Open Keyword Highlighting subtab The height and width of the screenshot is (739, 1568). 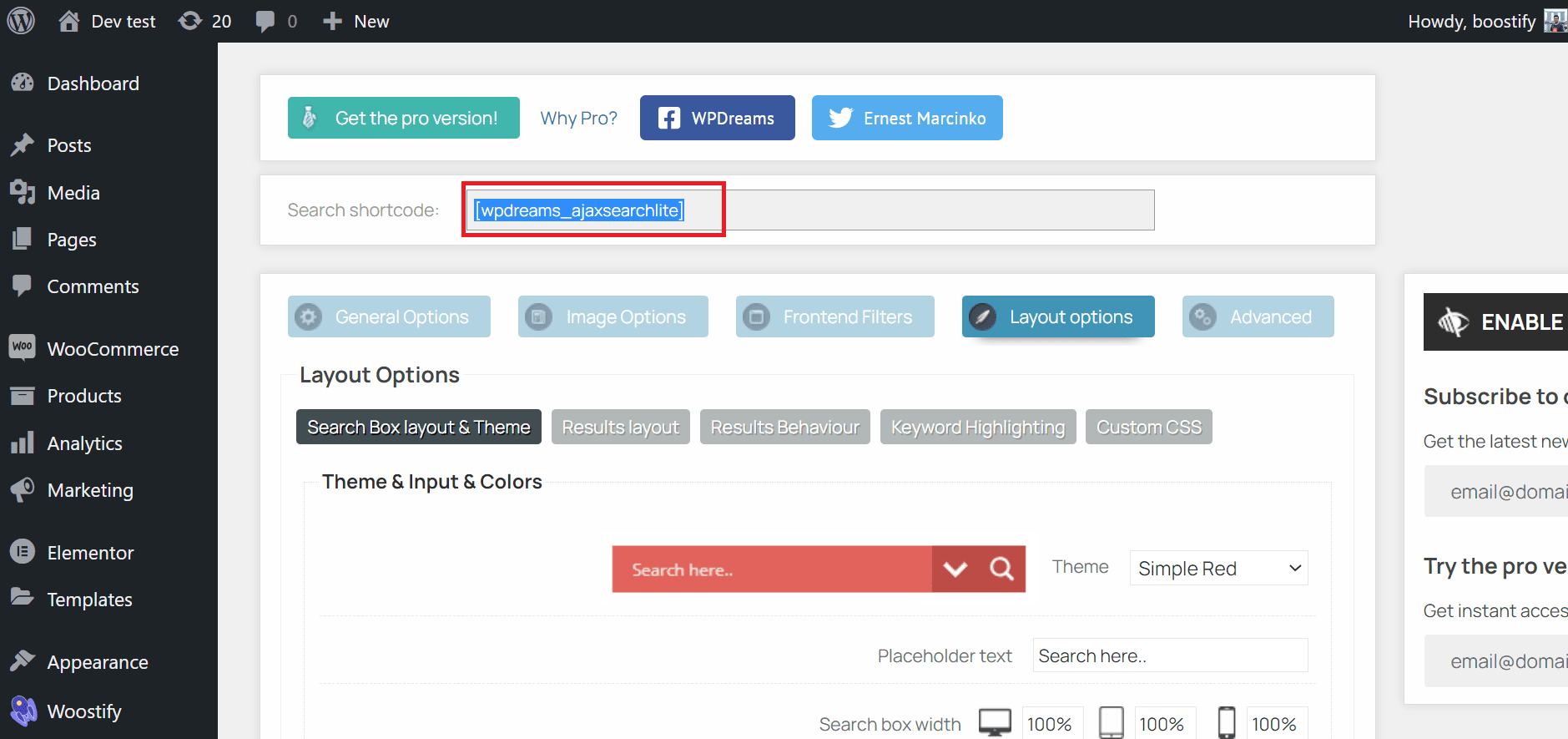tap(978, 427)
